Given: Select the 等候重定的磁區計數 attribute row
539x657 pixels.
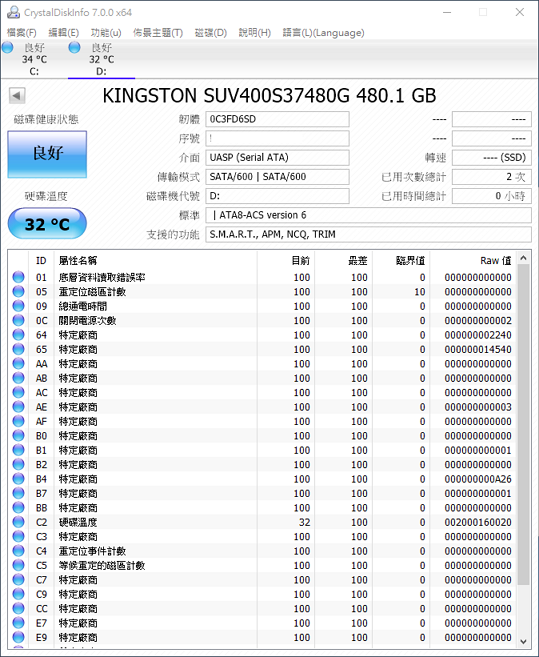Looking at the screenshot, I should 263,565.
